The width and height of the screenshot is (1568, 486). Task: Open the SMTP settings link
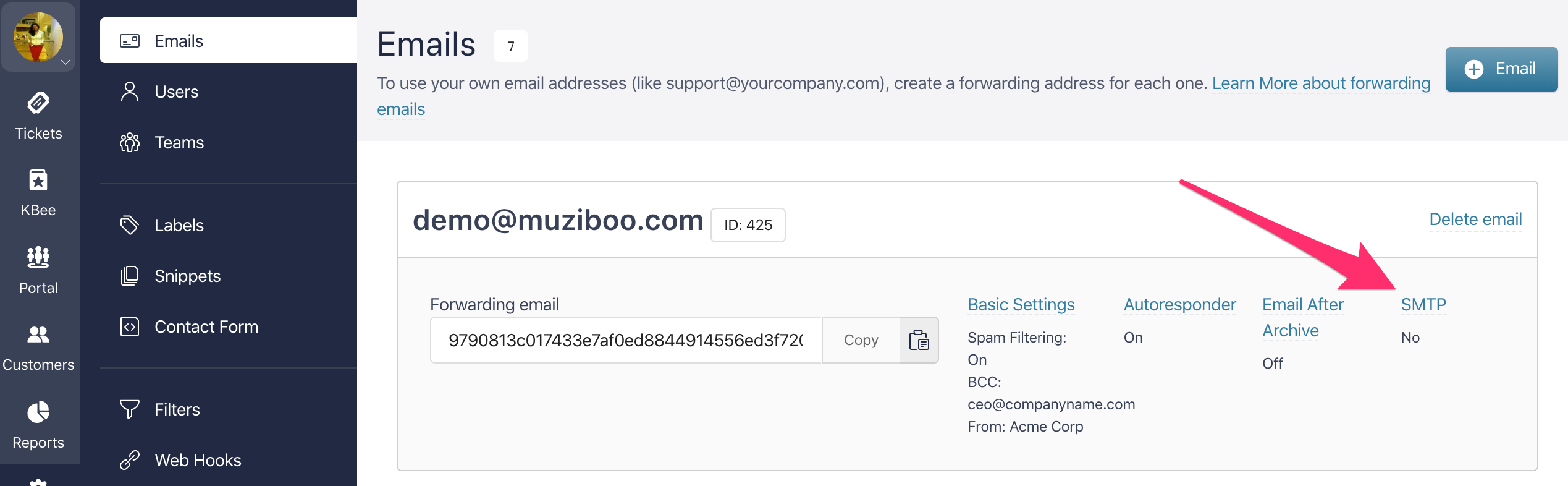1423,304
